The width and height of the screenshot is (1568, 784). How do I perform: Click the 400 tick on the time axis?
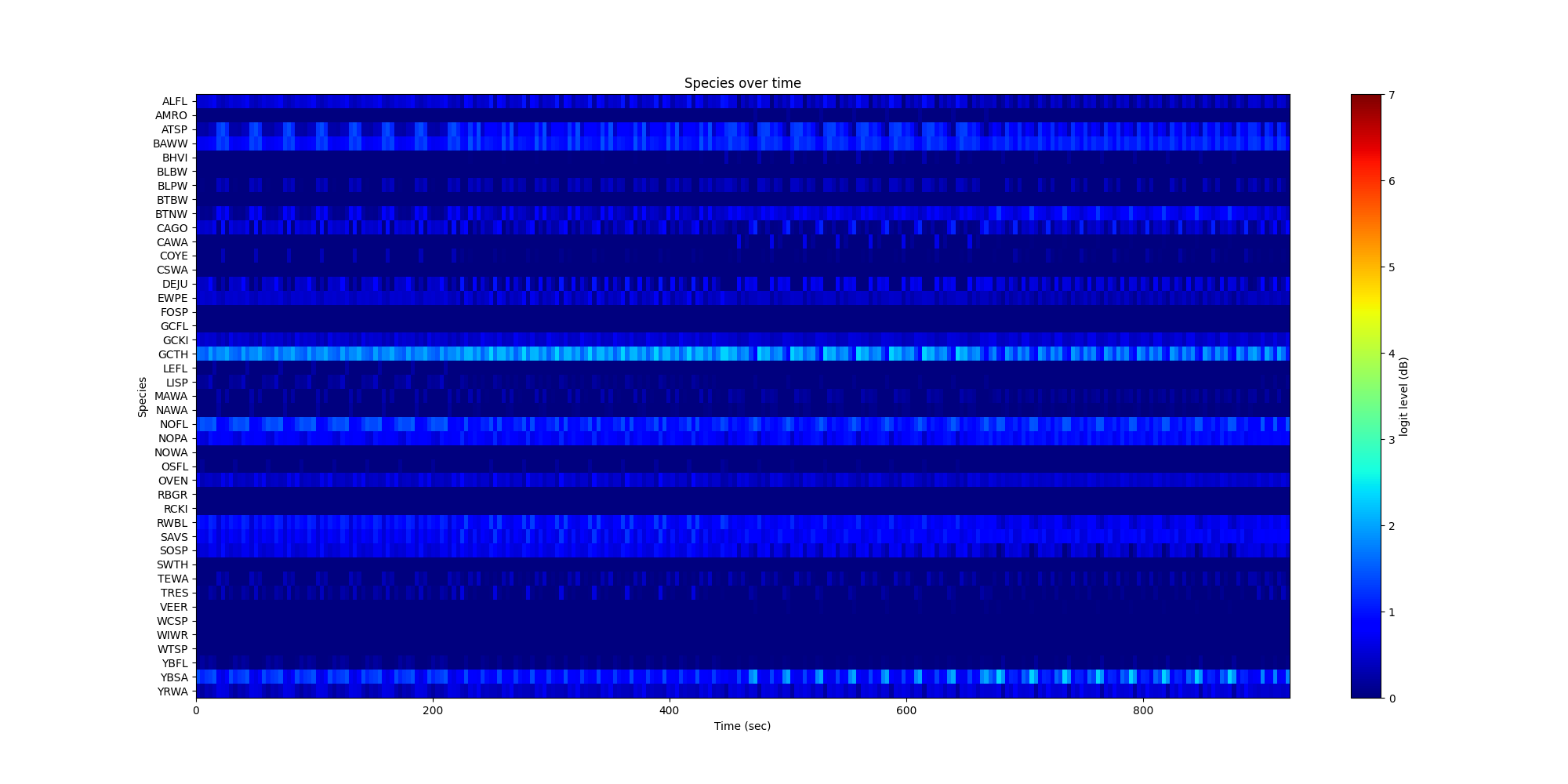pyautogui.click(x=669, y=710)
